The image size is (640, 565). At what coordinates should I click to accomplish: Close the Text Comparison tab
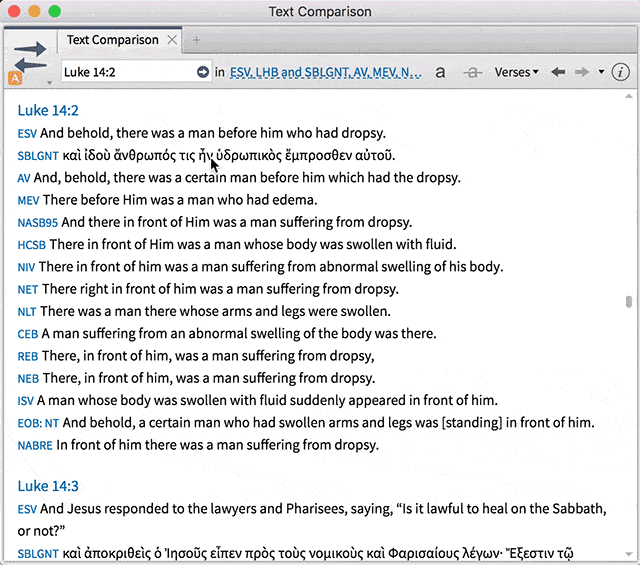(x=172, y=40)
